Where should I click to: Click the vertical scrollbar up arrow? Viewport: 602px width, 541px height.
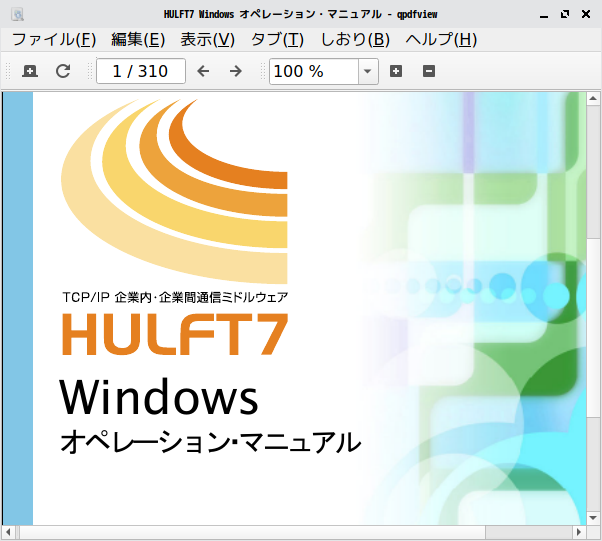[593, 98]
